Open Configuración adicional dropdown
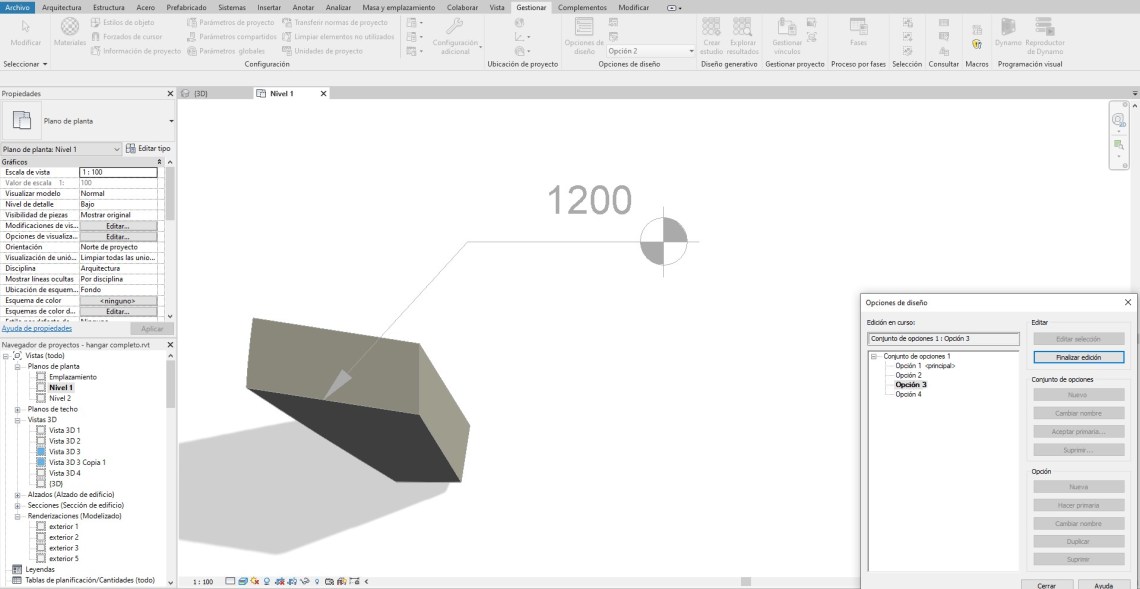The image size is (1140, 589). [x=455, y=36]
